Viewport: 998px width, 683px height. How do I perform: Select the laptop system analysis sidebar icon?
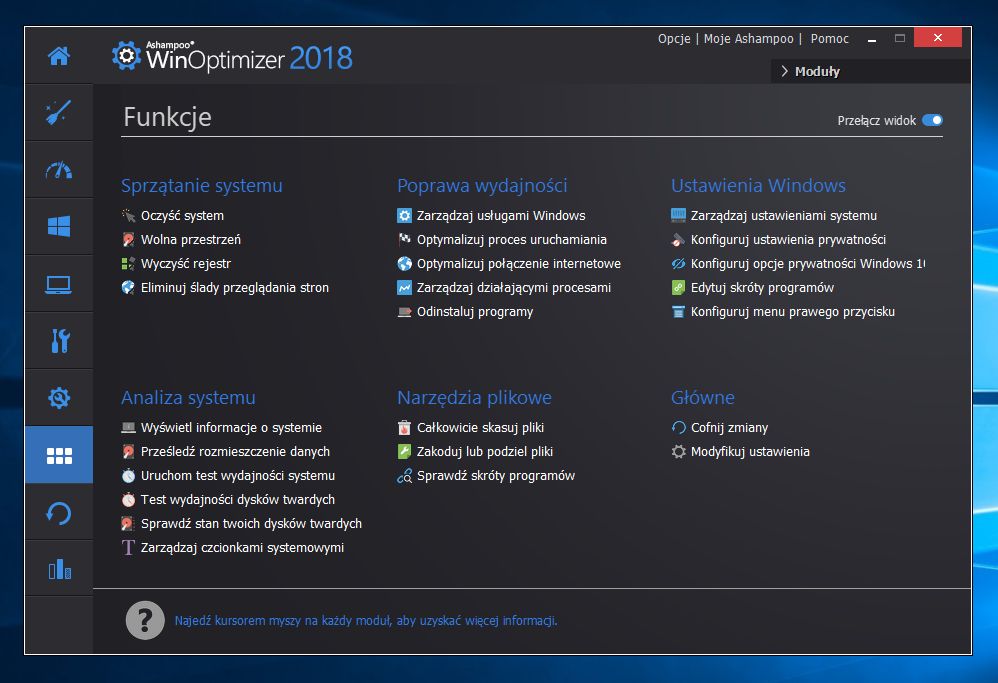[x=59, y=285]
